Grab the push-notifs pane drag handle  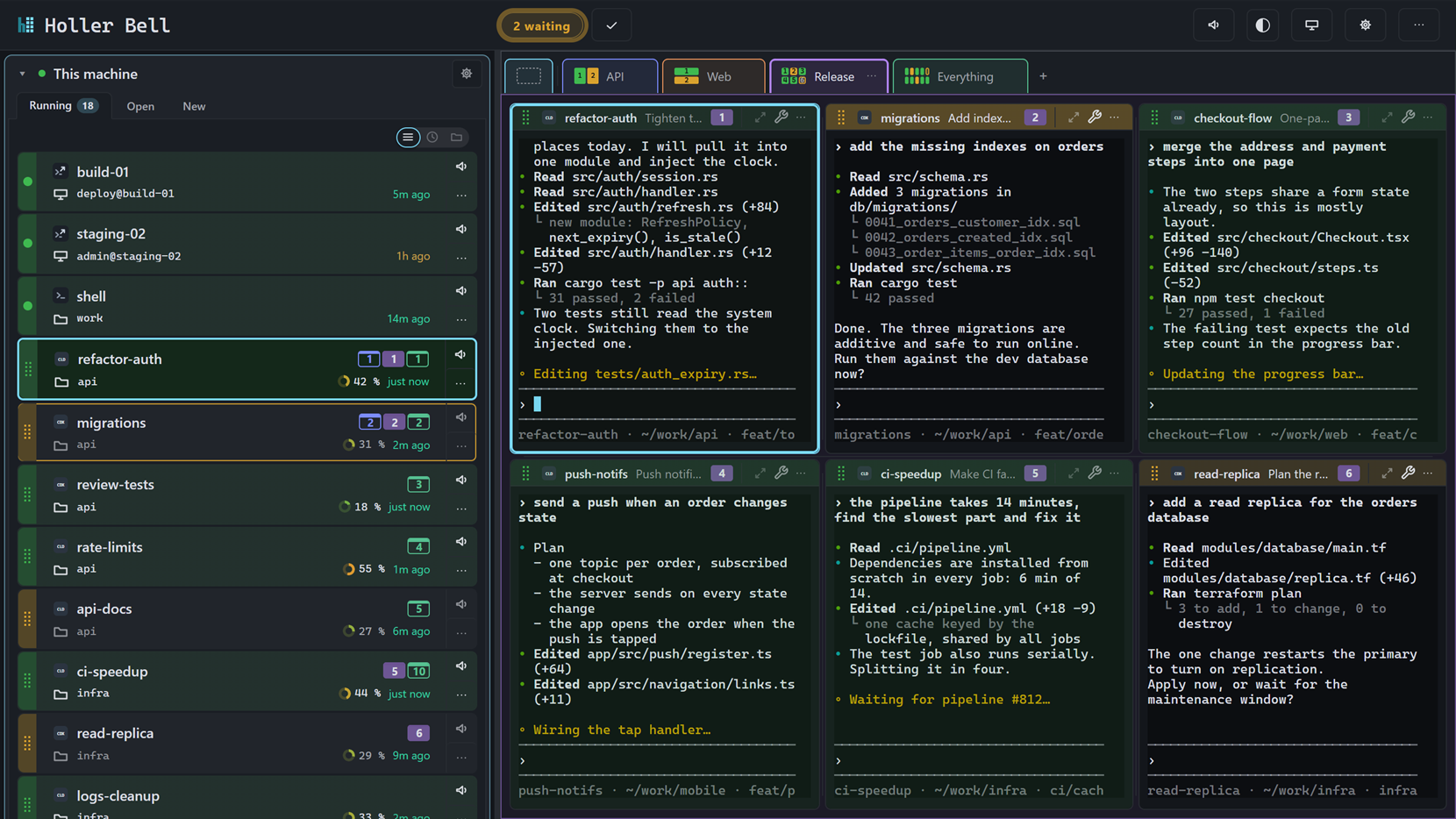525,474
